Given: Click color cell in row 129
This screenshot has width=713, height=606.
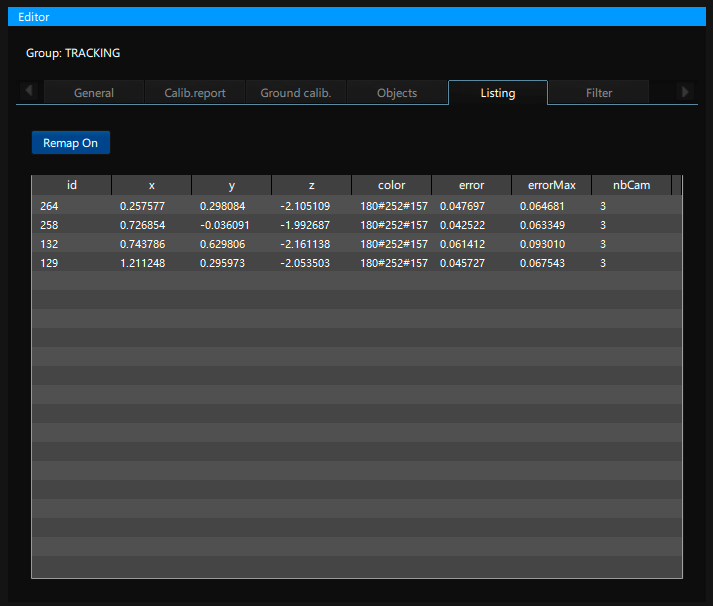Looking at the screenshot, I should pyautogui.click(x=394, y=263).
